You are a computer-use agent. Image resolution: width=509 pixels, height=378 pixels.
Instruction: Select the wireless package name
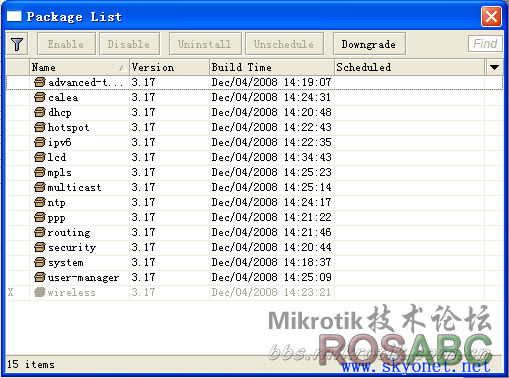pos(71,292)
